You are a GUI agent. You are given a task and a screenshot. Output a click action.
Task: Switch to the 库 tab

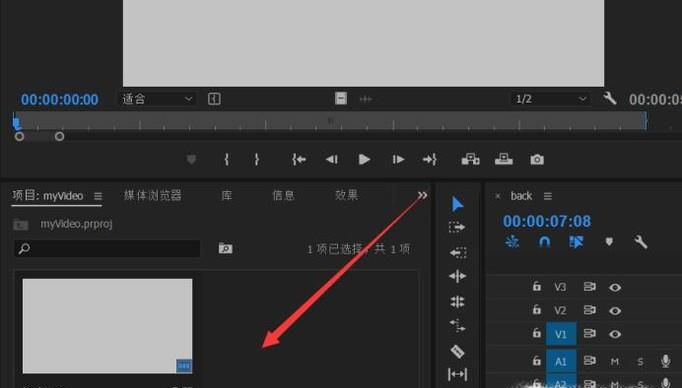click(x=227, y=195)
